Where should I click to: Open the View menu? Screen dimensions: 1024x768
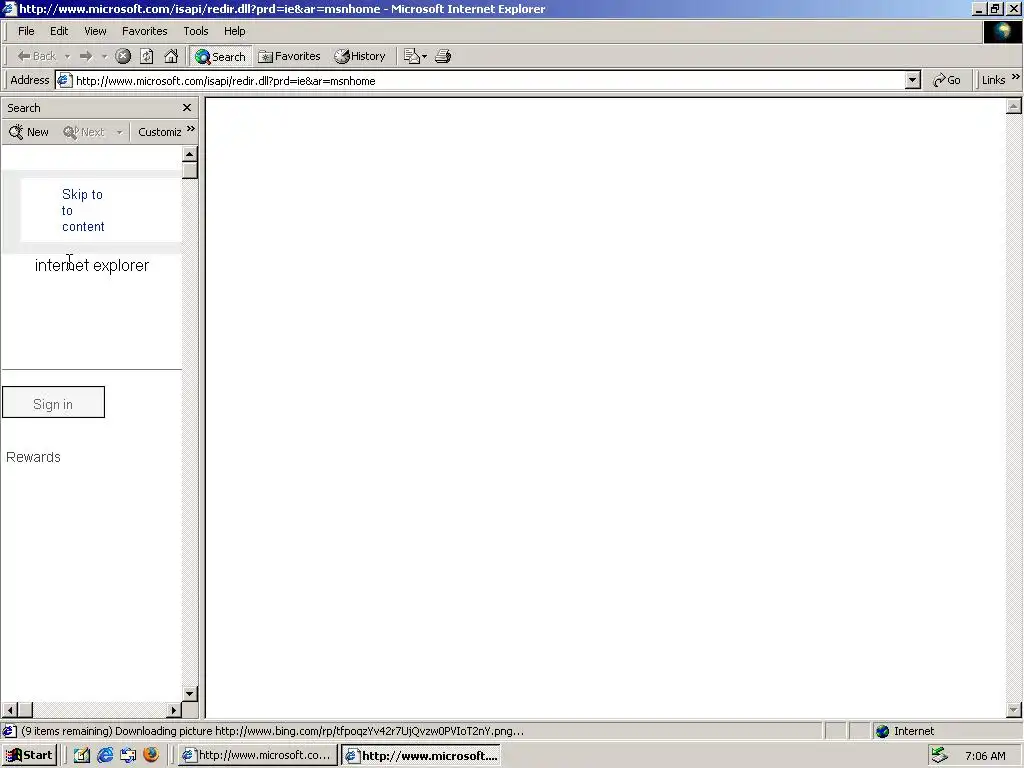pyautogui.click(x=95, y=31)
